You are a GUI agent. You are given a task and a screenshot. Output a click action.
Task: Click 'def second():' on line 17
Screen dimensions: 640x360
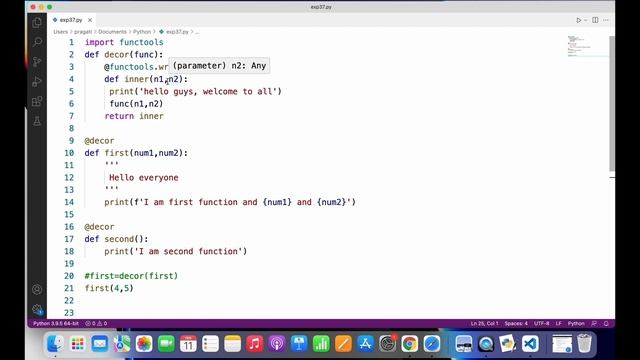click(116, 239)
